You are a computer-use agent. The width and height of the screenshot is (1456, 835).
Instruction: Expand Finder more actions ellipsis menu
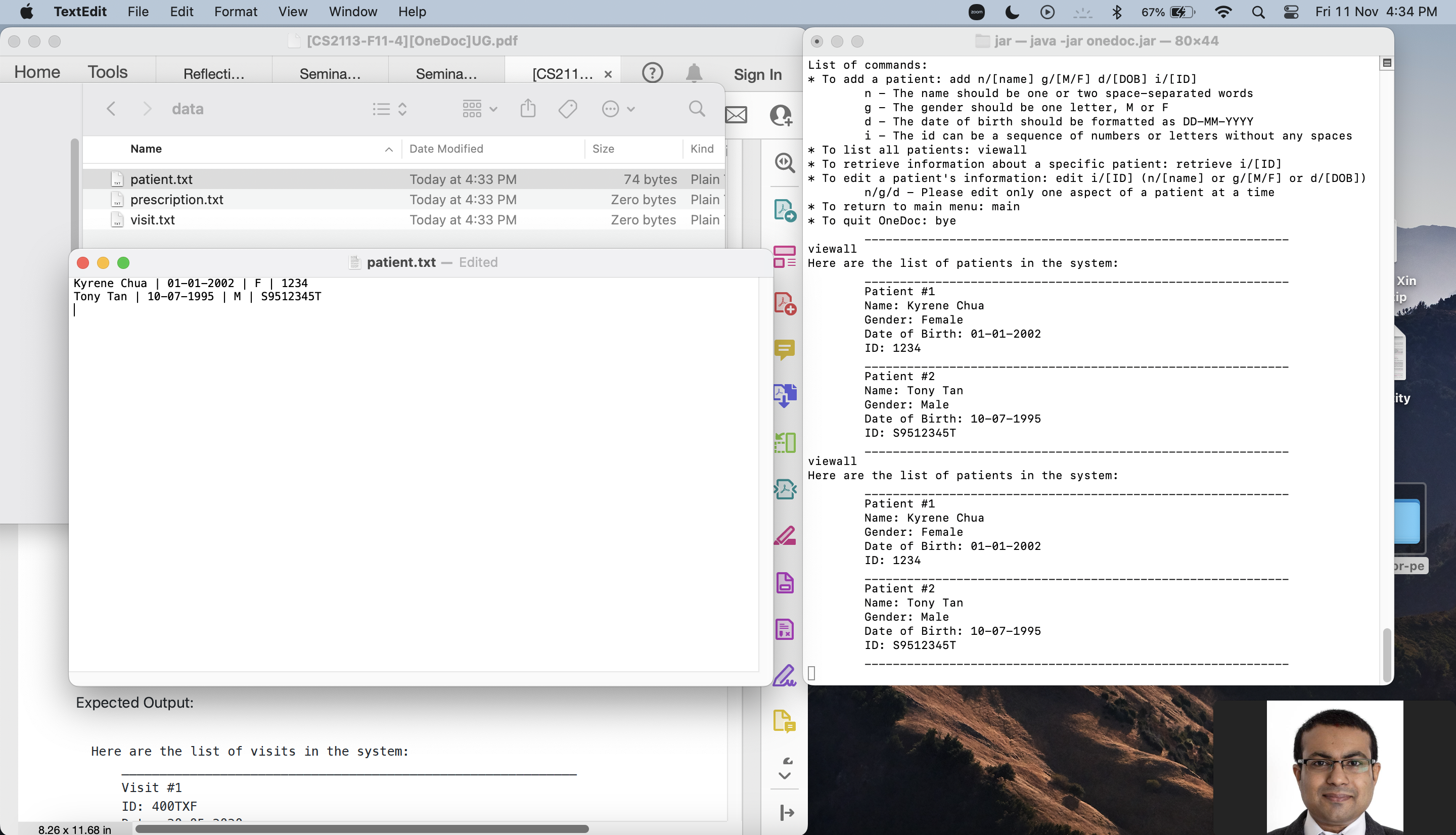coord(618,109)
